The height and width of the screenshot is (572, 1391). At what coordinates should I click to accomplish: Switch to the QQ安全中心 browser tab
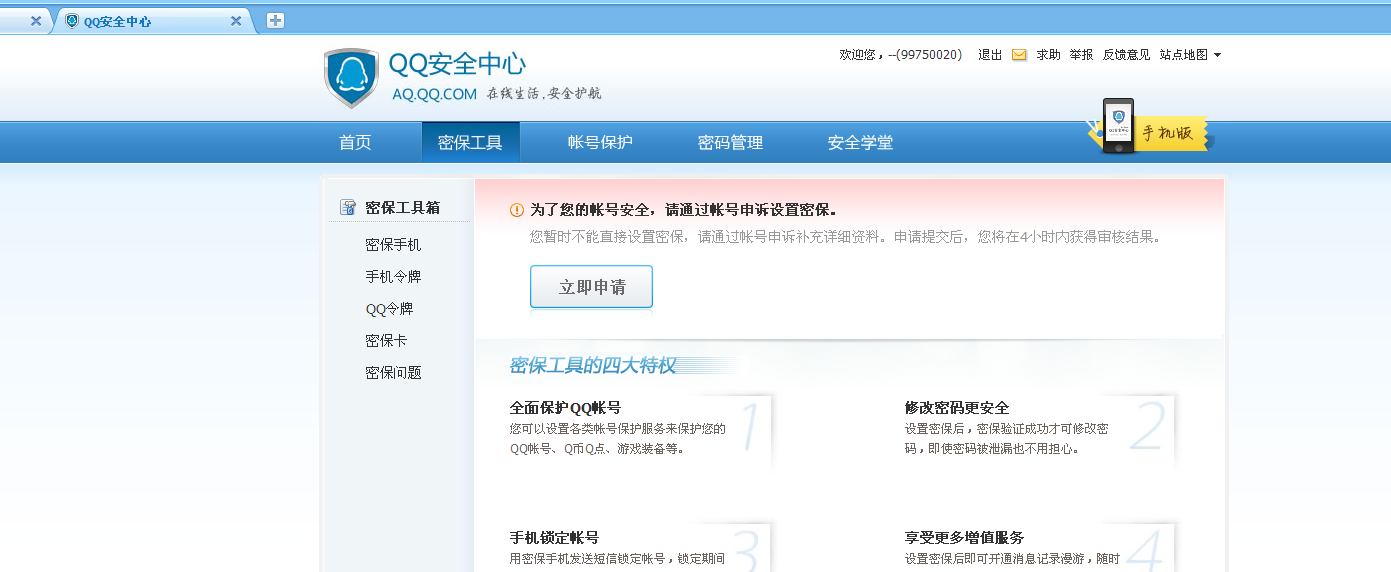point(150,21)
